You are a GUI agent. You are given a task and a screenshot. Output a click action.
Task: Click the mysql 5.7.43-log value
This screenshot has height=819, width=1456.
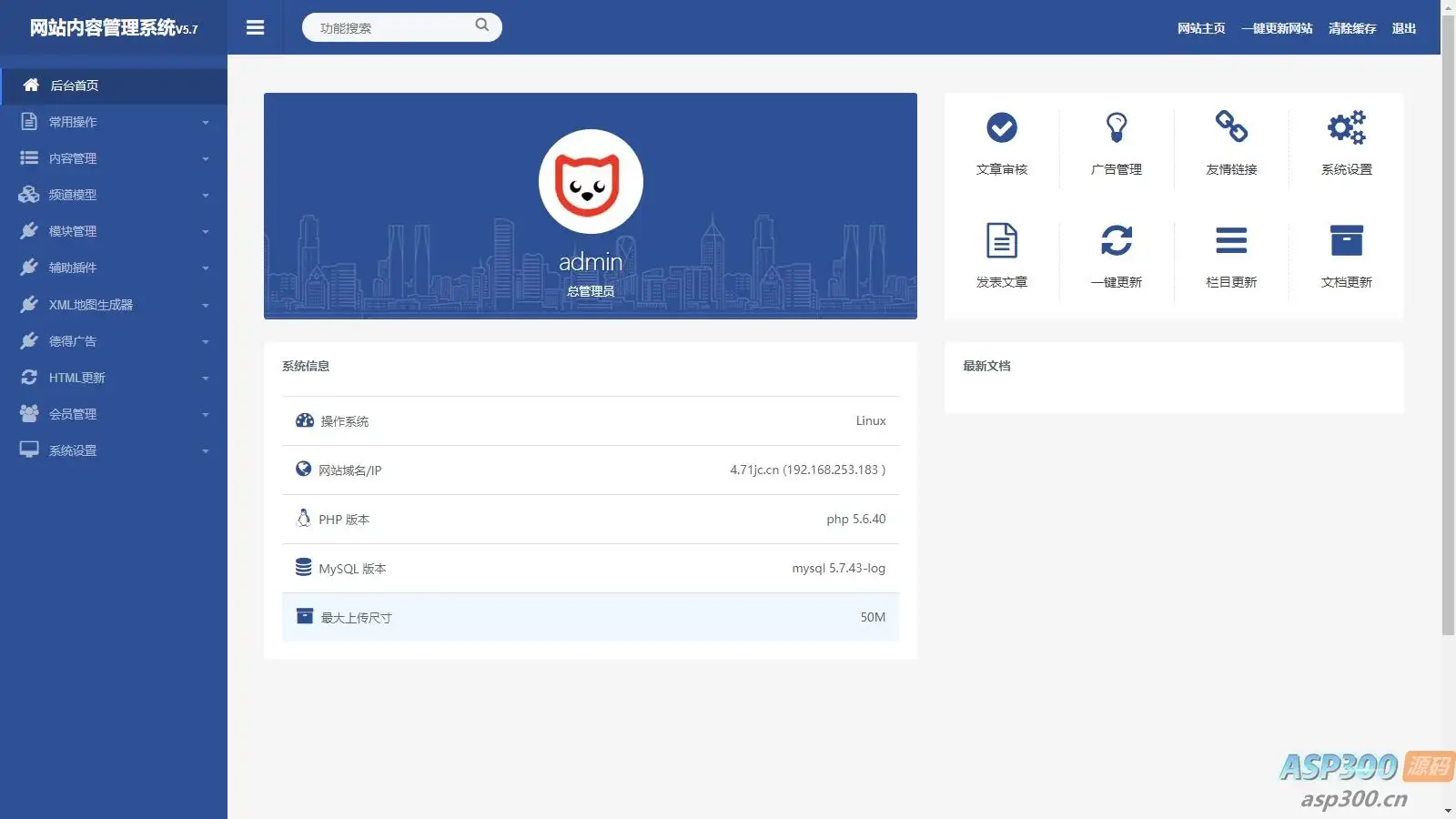[838, 568]
